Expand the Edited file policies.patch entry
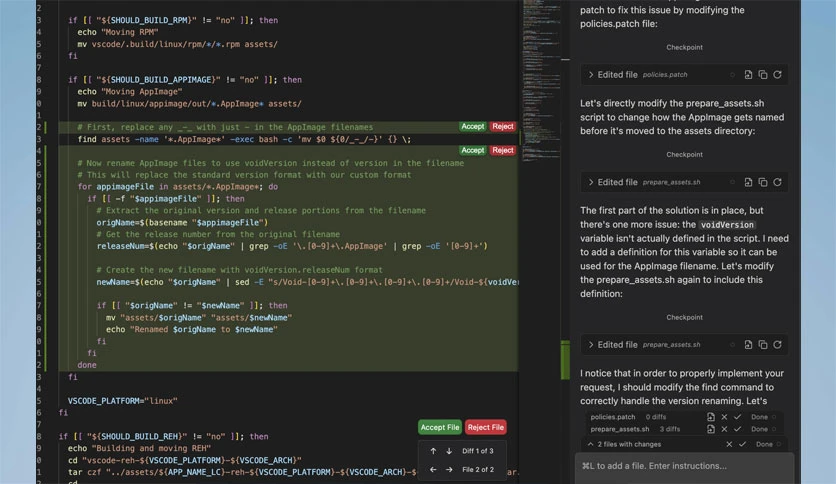Image resolution: width=836 pixels, height=484 pixels. point(591,75)
